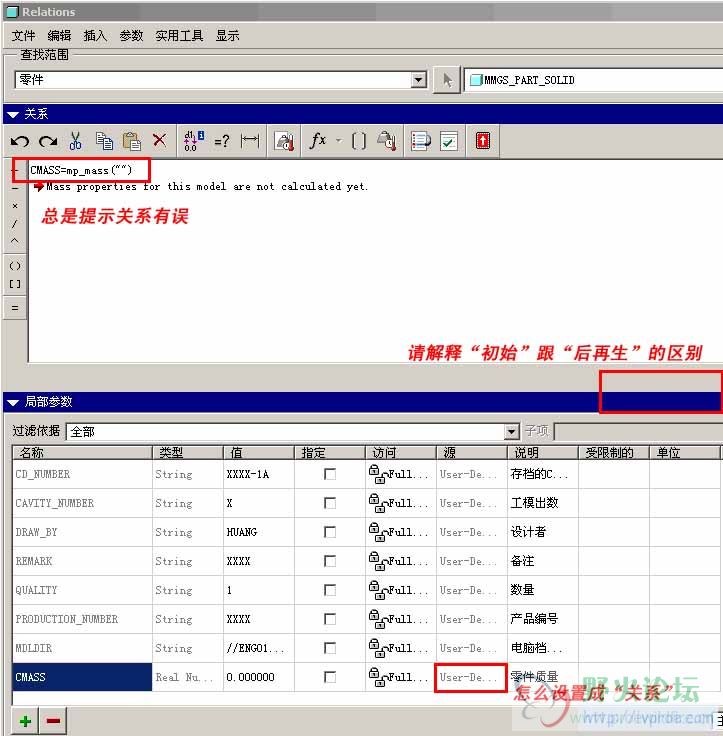Click the =? evaluate expression icon

(x=222, y=141)
